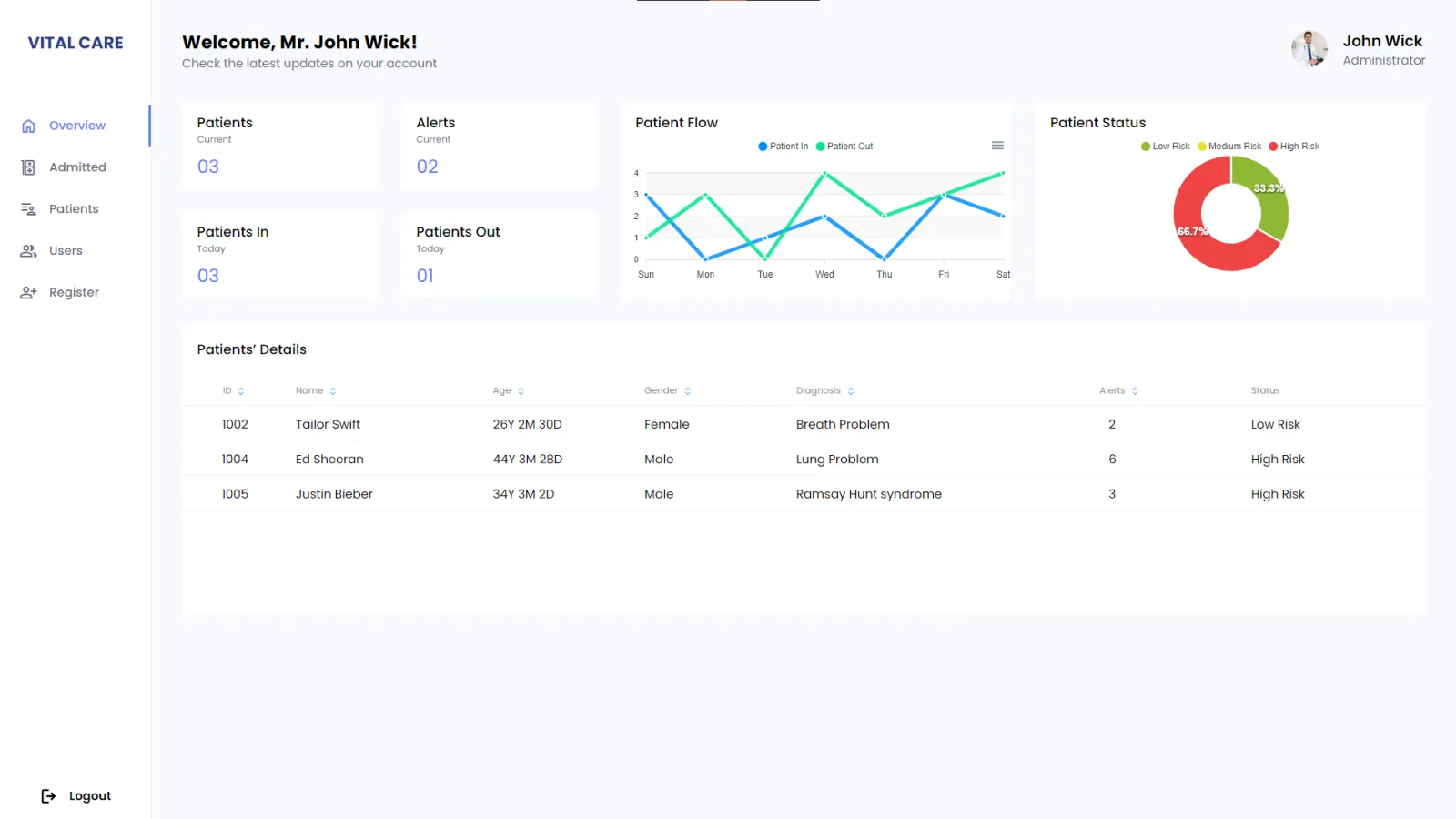Click the Alerts current count 02
Screen dimensions: 1456x819
(x=428, y=167)
